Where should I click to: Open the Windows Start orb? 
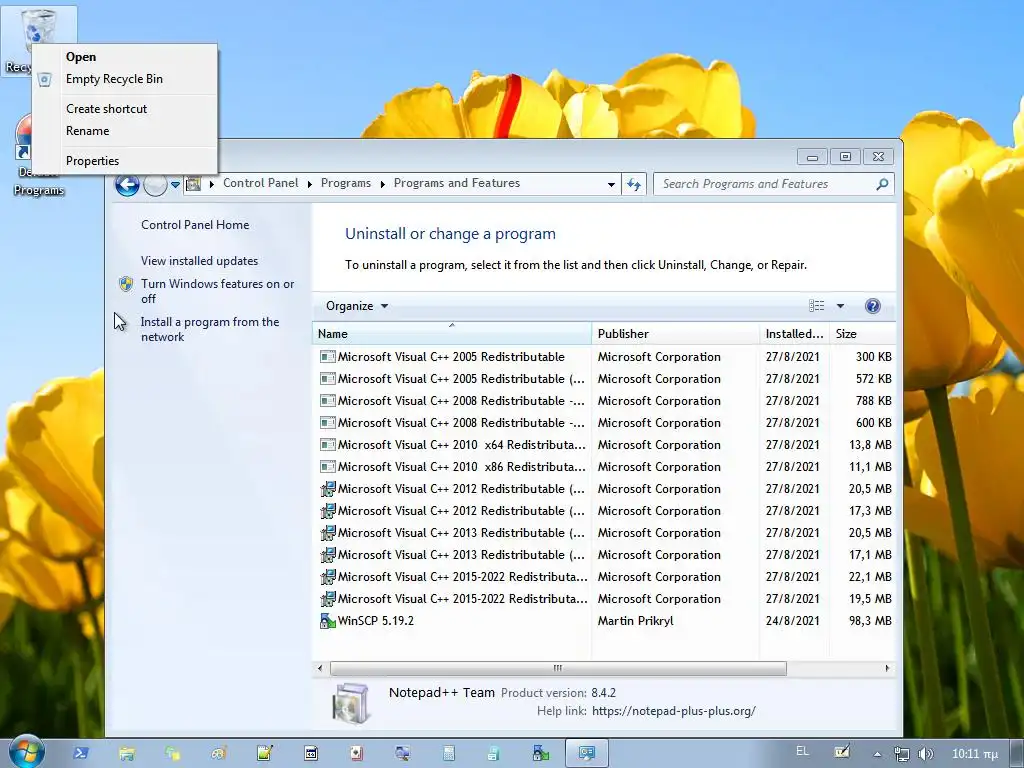[27, 752]
